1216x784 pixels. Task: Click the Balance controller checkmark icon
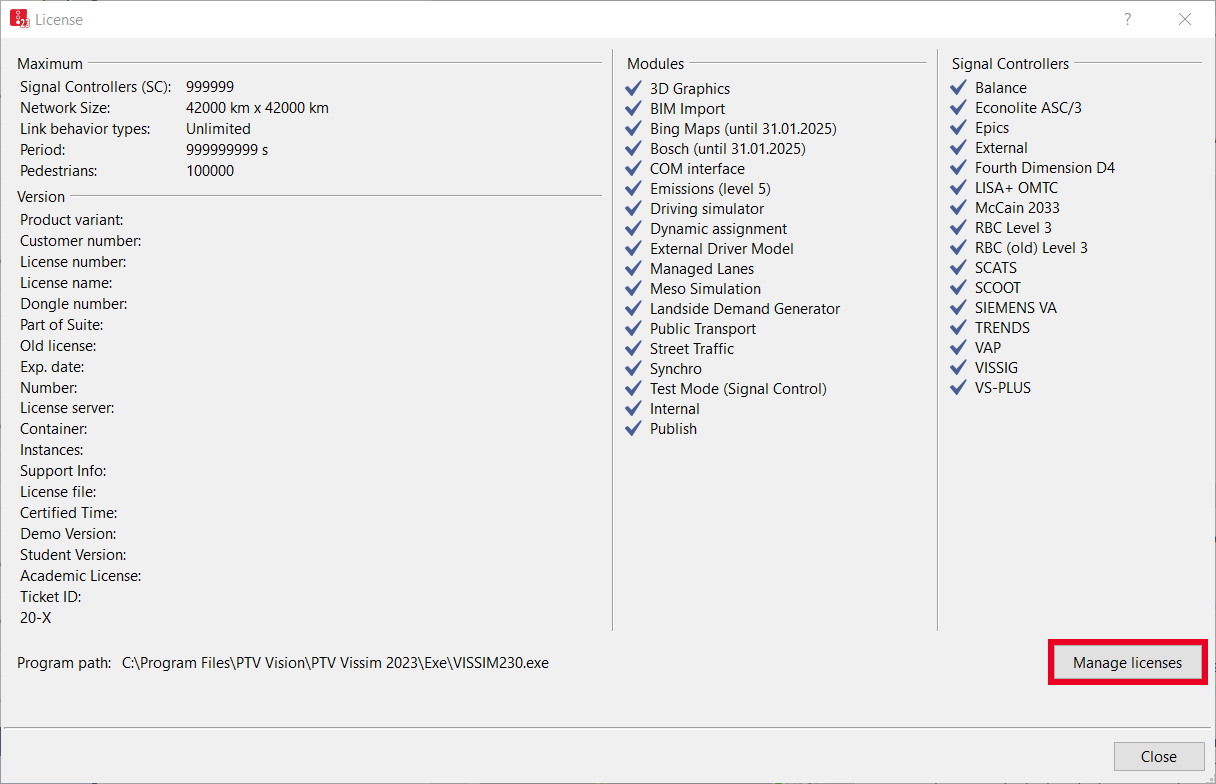pos(958,87)
